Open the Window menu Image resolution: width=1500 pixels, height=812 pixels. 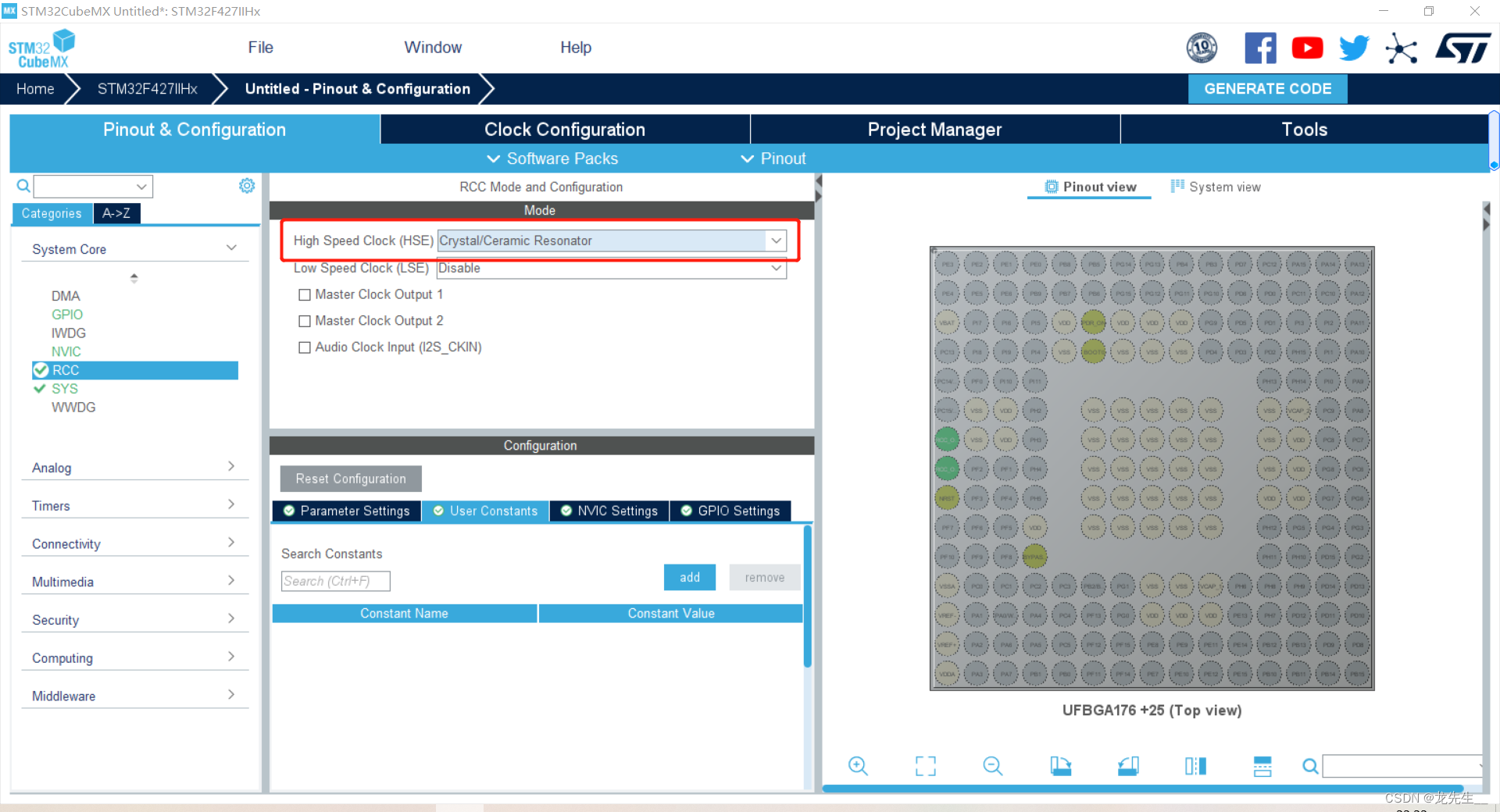(x=433, y=48)
